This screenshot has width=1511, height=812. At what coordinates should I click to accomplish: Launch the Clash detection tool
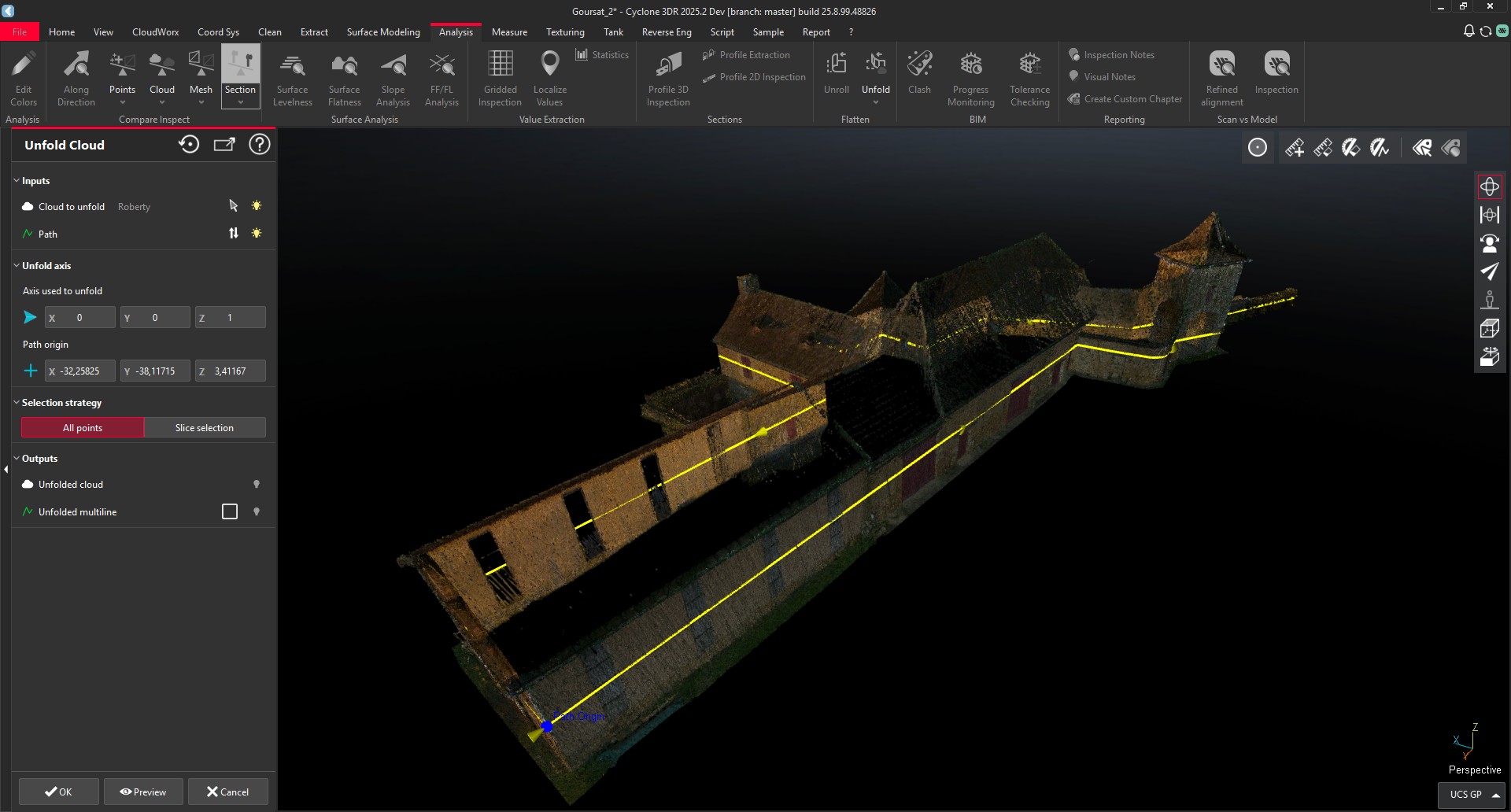point(918,72)
